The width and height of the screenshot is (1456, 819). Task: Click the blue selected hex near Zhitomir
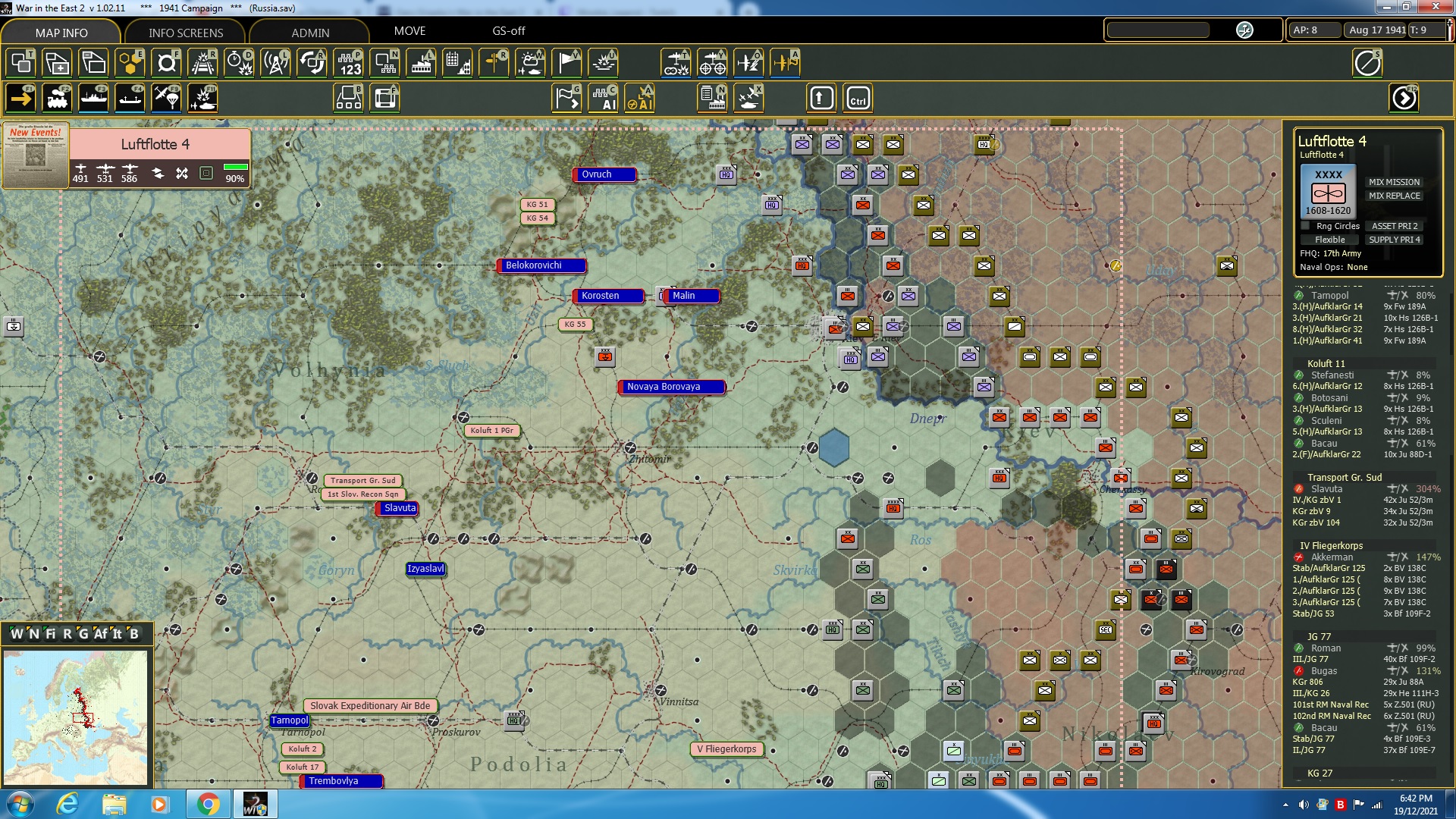click(x=833, y=447)
